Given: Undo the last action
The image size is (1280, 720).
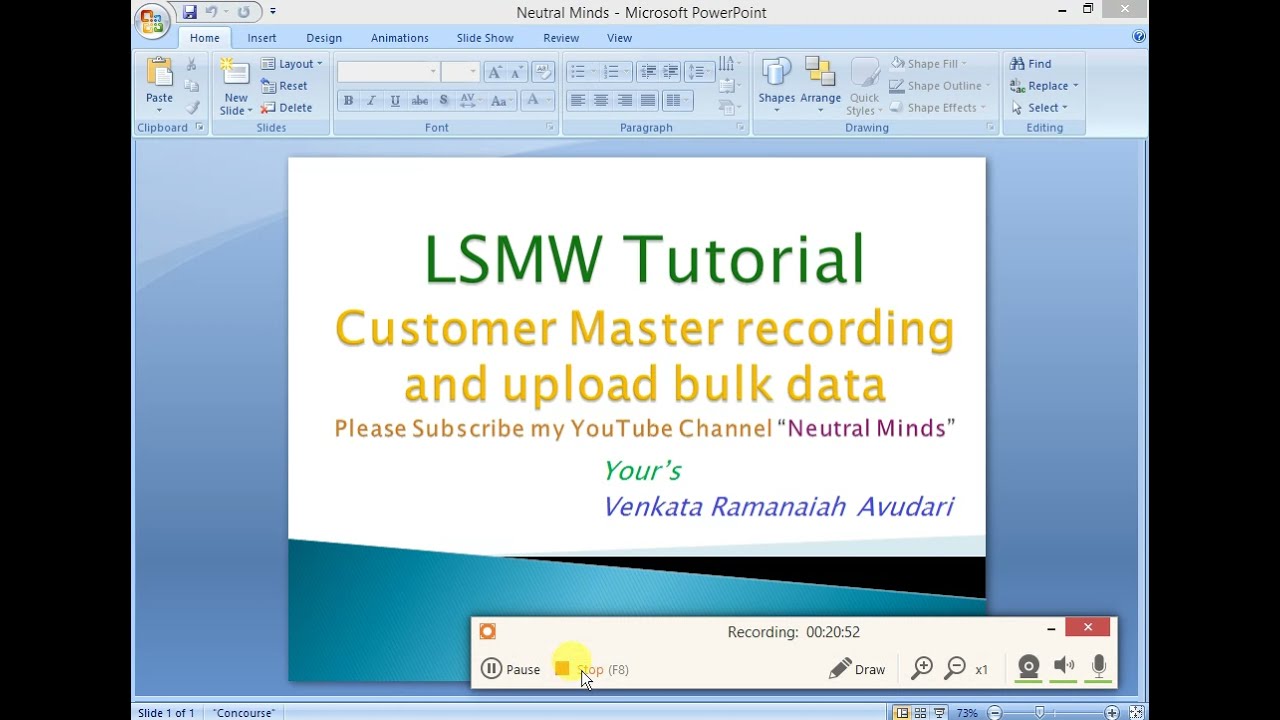Looking at the screenshot, I should [x=211, y=12].
